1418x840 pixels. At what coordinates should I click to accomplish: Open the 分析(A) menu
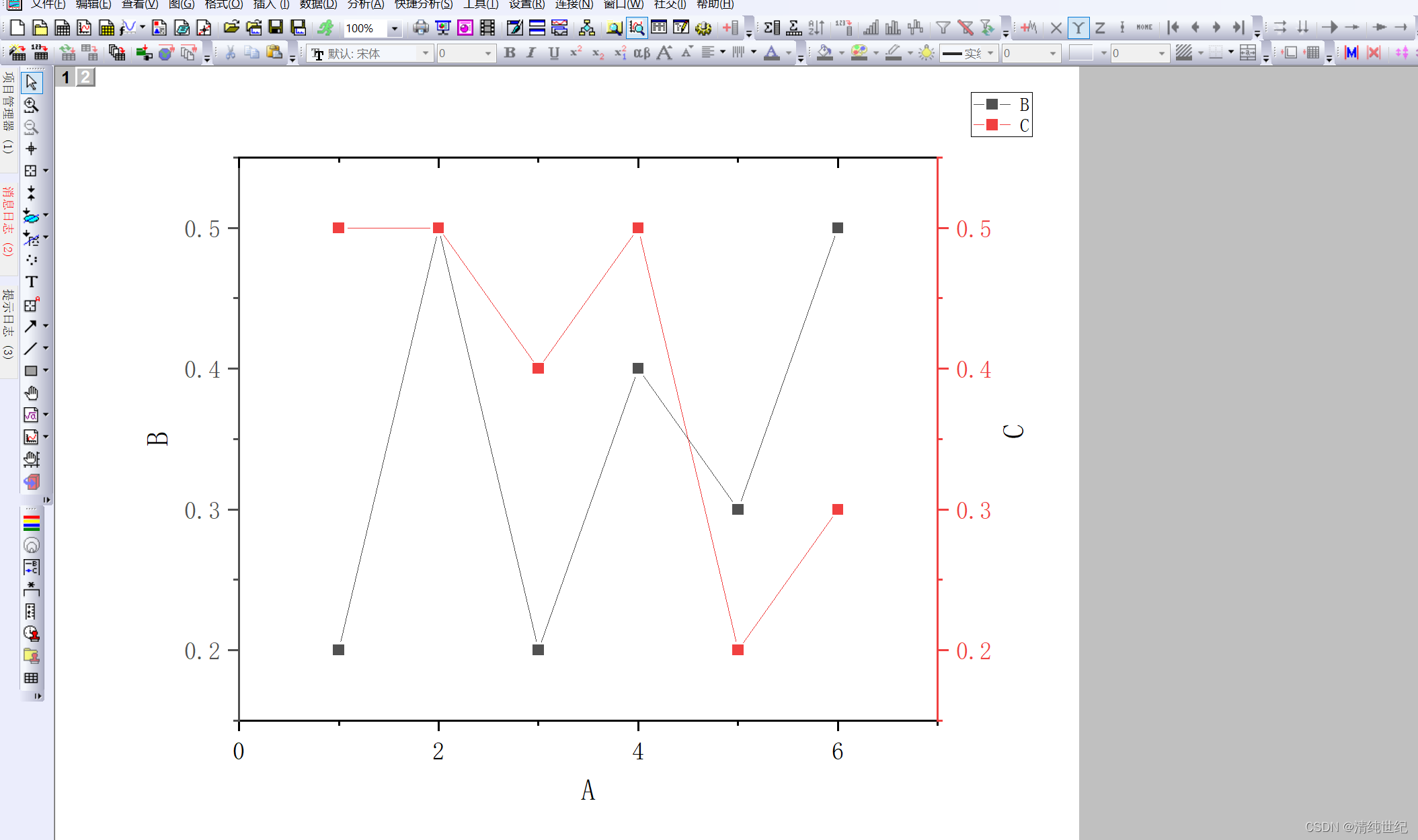point(365,5)
